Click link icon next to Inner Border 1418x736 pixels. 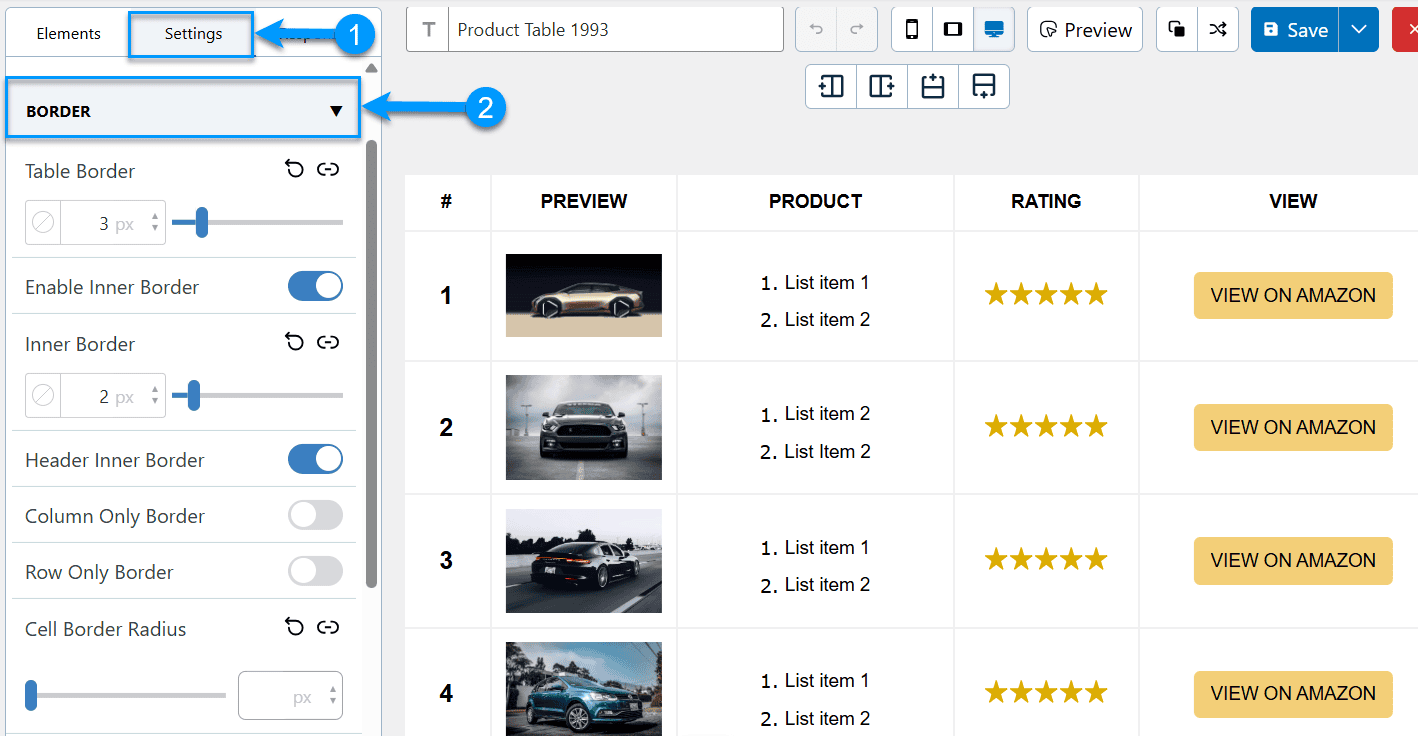click(328, 343)
